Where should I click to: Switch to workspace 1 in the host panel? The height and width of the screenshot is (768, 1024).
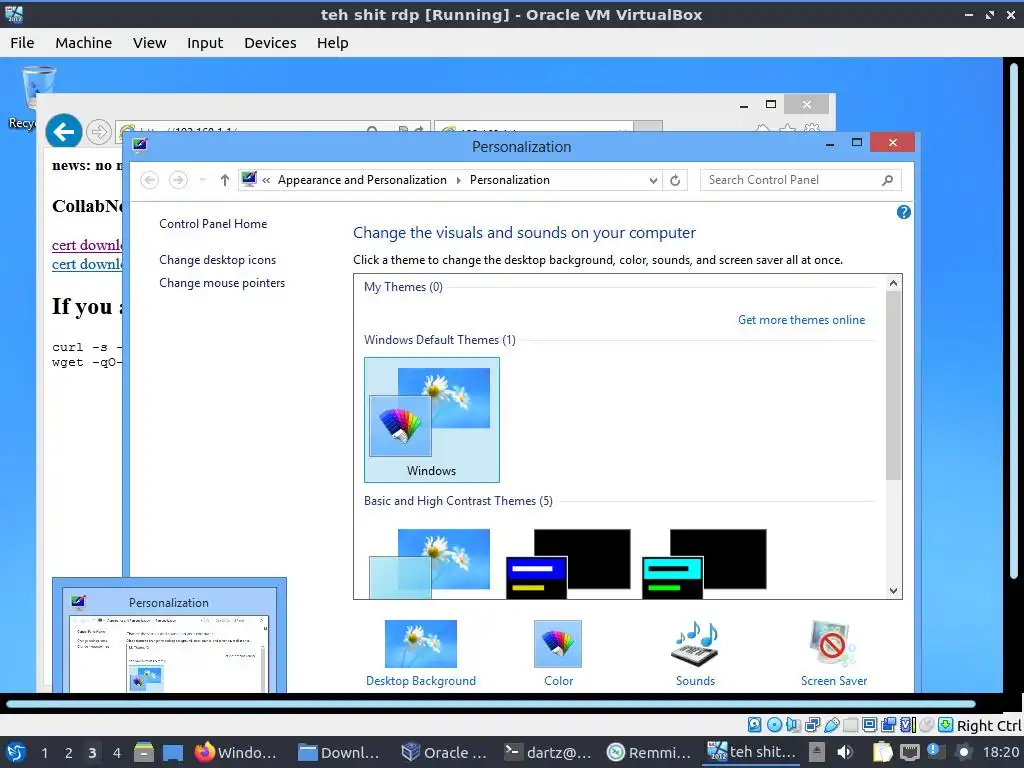[44, 753]
